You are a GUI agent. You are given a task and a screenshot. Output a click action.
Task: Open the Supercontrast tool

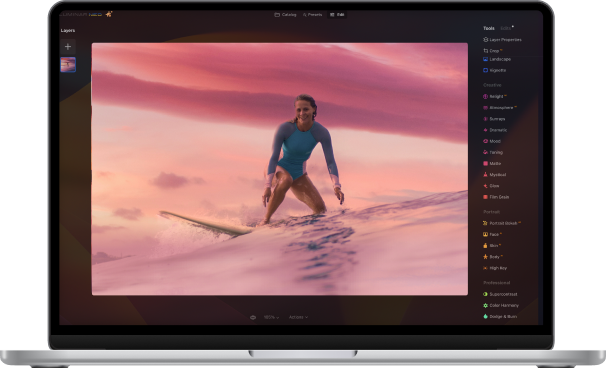pos(500,294)
